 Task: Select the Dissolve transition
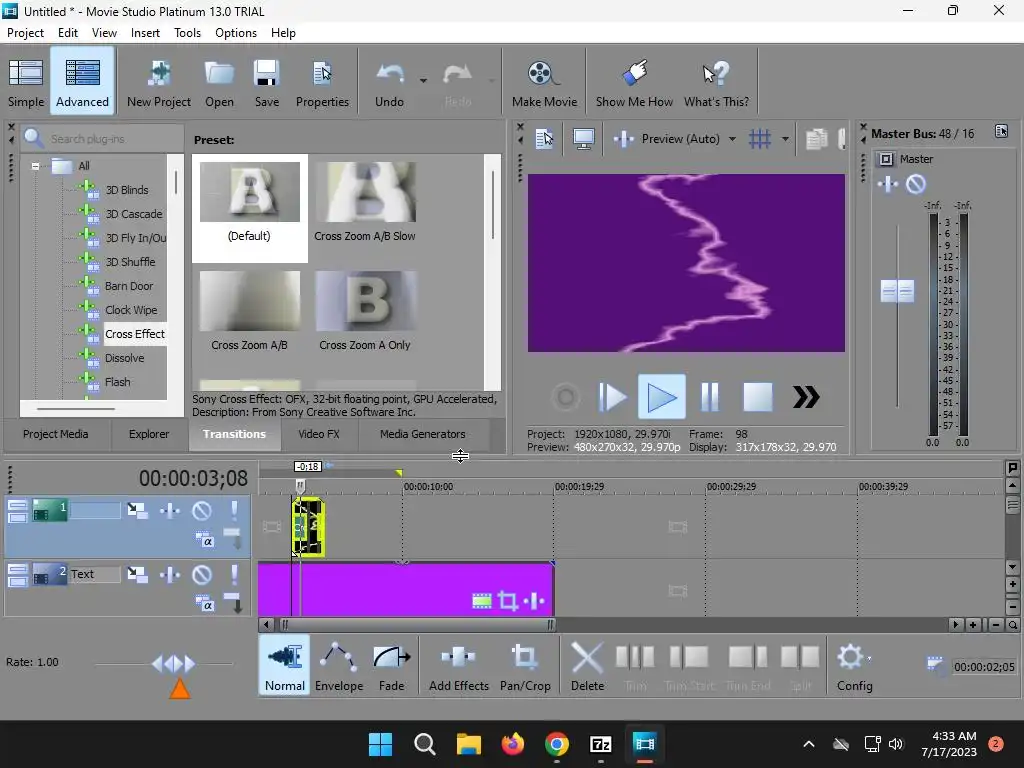click(124, 358)
